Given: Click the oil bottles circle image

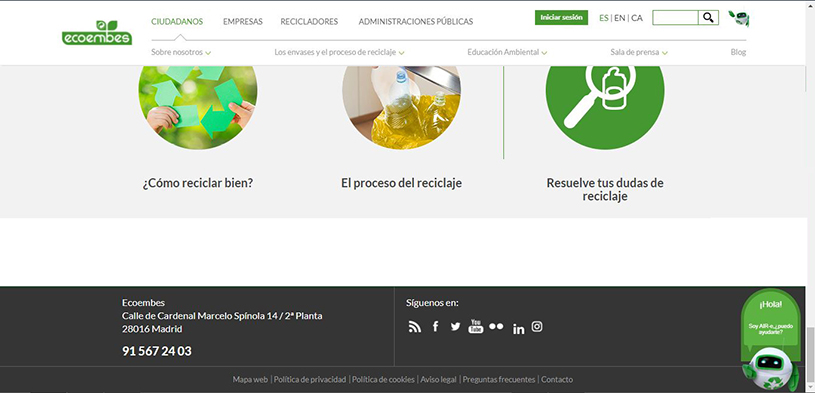Looking at the screenshot, I should click(x=401, y=107).
